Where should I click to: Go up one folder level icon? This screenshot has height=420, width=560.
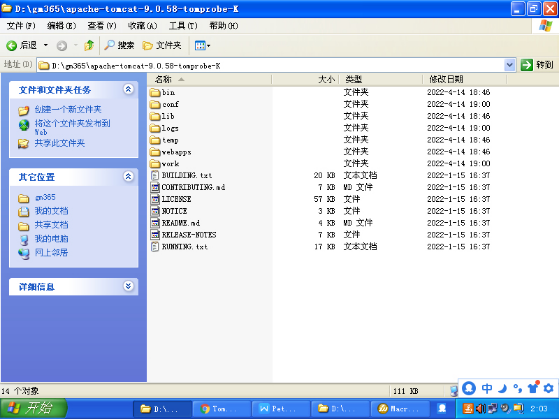click(89, 45)
